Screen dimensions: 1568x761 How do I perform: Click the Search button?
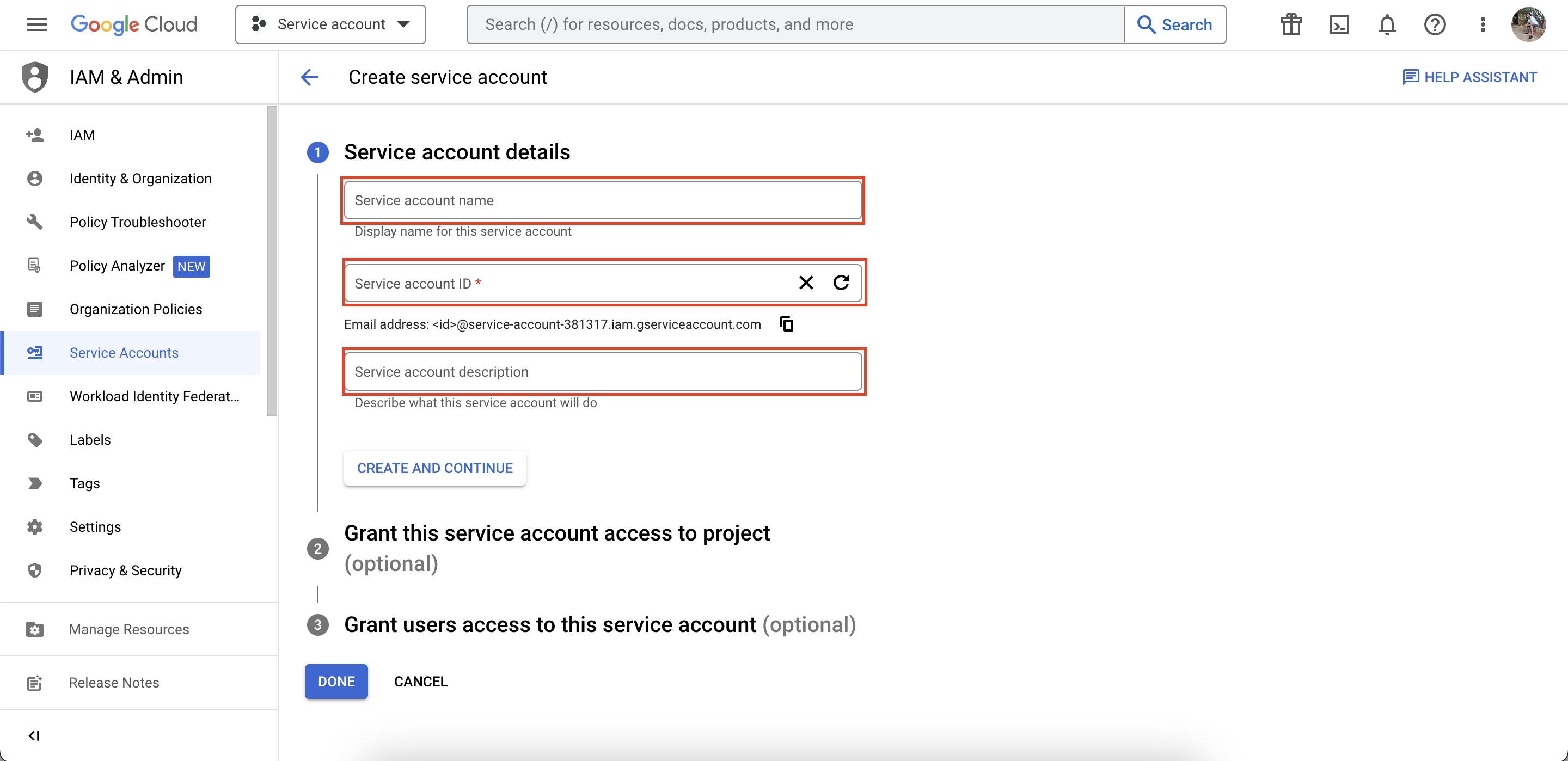click(x=1175, y=24)
